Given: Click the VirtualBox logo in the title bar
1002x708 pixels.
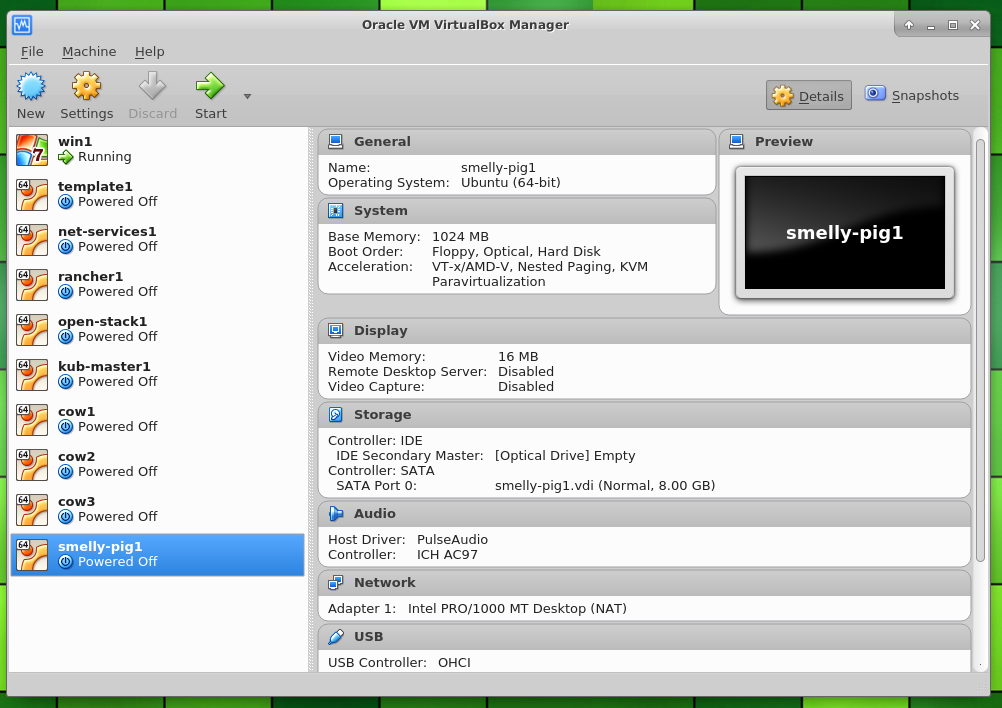Looking at the screenshot, I should tap(22, 25).
